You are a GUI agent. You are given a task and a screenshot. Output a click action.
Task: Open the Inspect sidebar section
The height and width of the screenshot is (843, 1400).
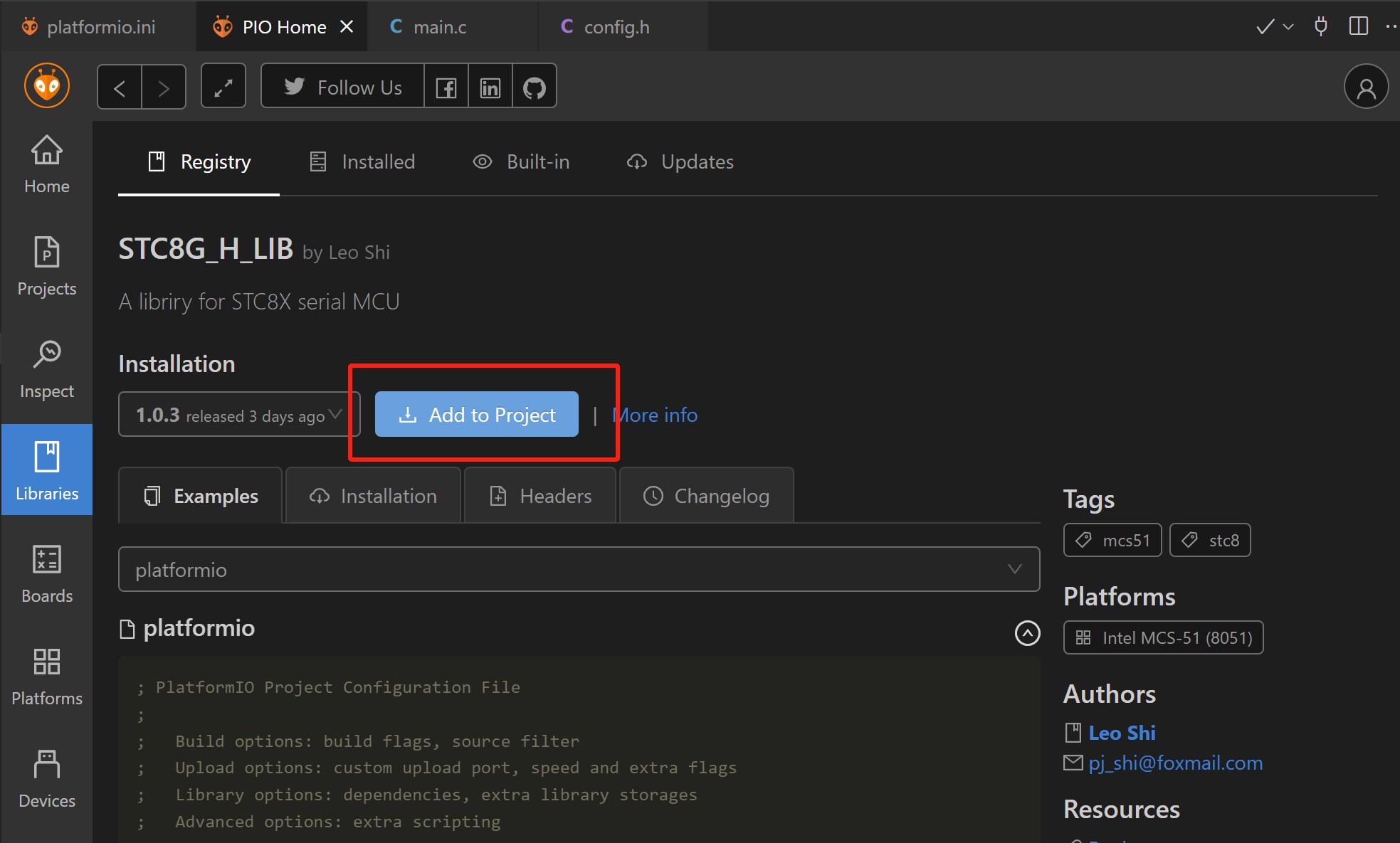point(47,369)
